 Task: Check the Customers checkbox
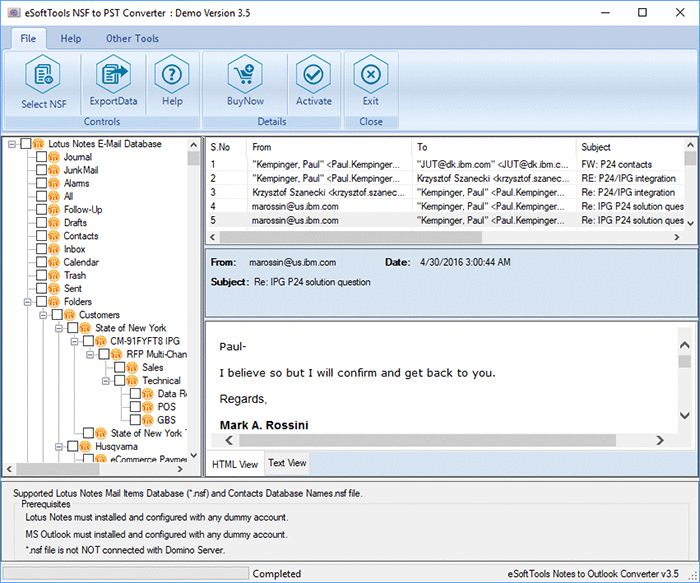(x=57, y=315)
